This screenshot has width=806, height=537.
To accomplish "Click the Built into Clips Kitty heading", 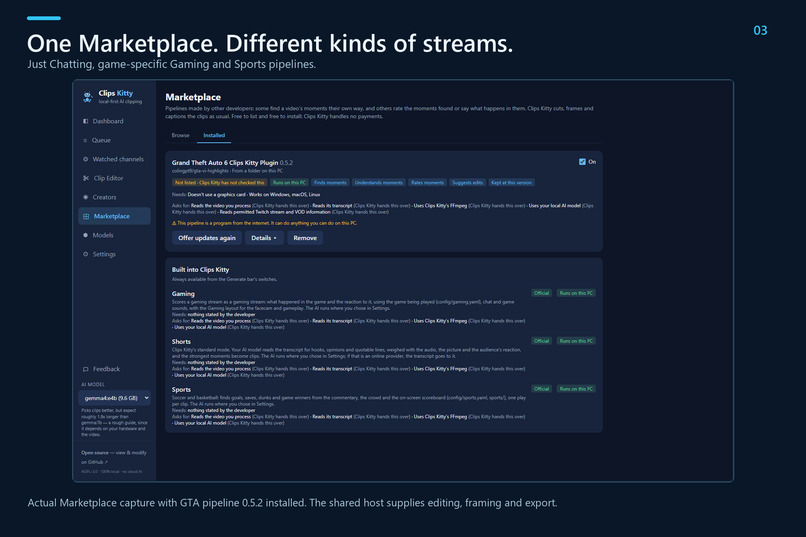I will point(200,270).
